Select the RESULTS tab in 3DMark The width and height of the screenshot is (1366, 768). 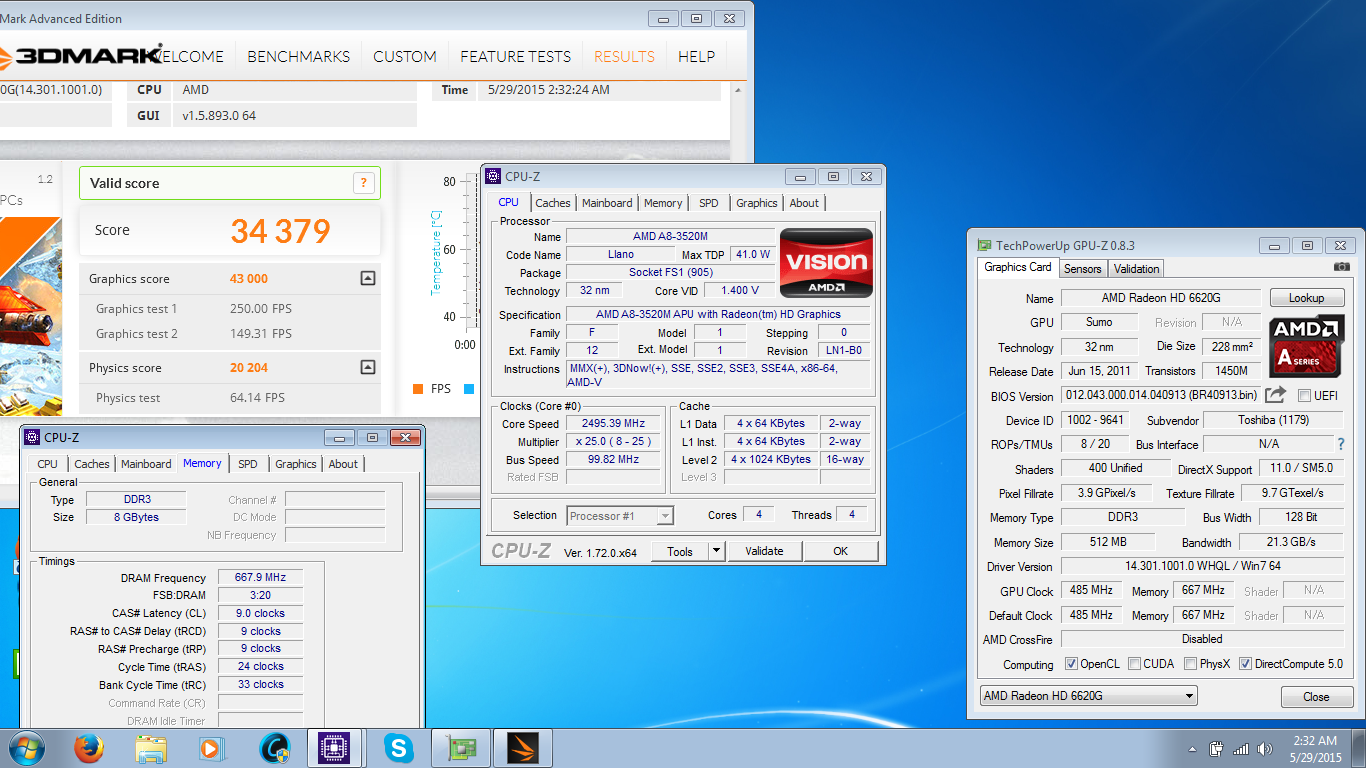click(x=624, y=57)
